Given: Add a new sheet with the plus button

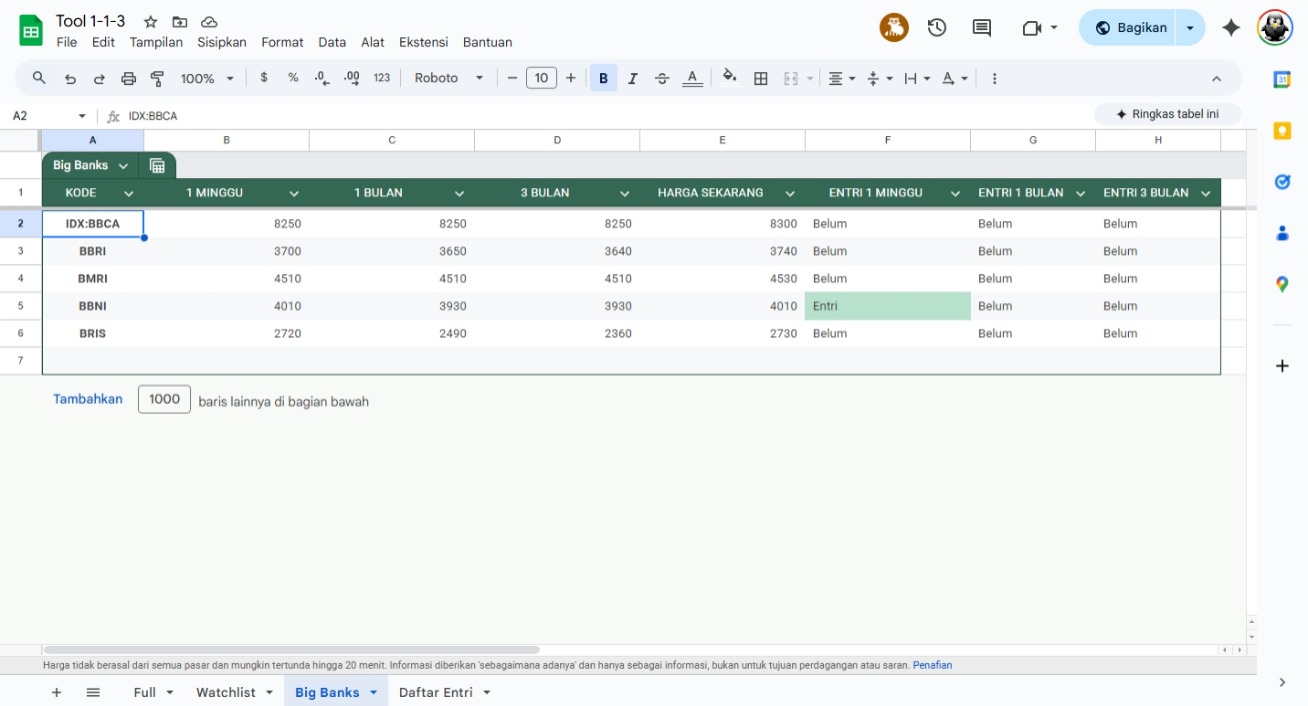Looking at the screenshot, I should 56,692.
